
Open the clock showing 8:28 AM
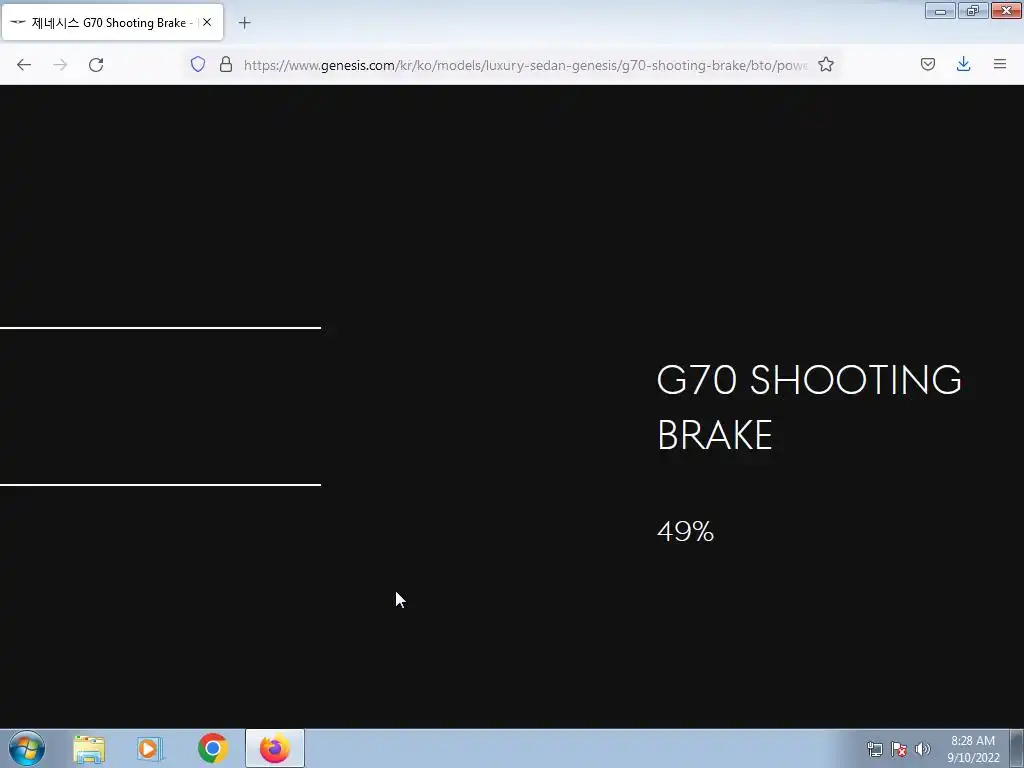973,749
